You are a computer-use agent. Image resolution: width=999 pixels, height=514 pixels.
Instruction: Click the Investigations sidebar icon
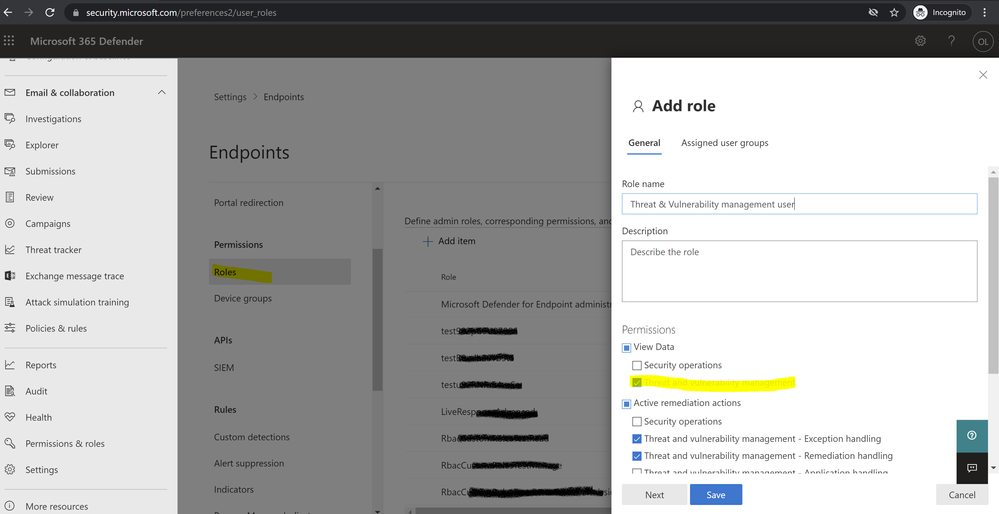(x=10, y=118)
